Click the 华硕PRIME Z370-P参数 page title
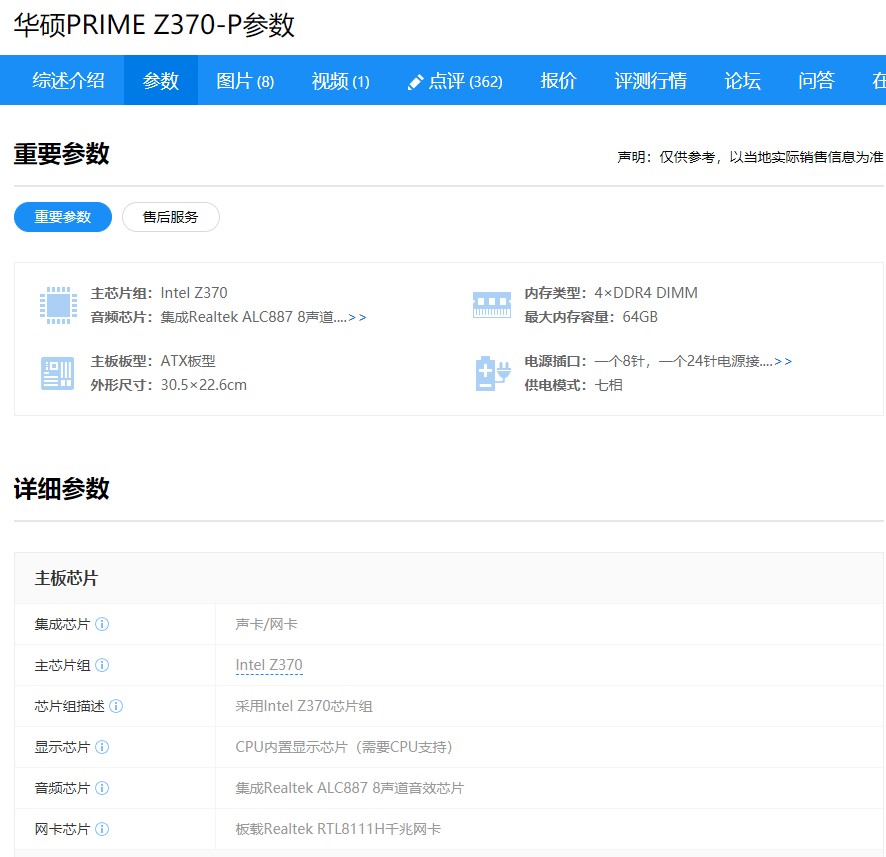This screenshot has height=857, width=886. [154, 25]
